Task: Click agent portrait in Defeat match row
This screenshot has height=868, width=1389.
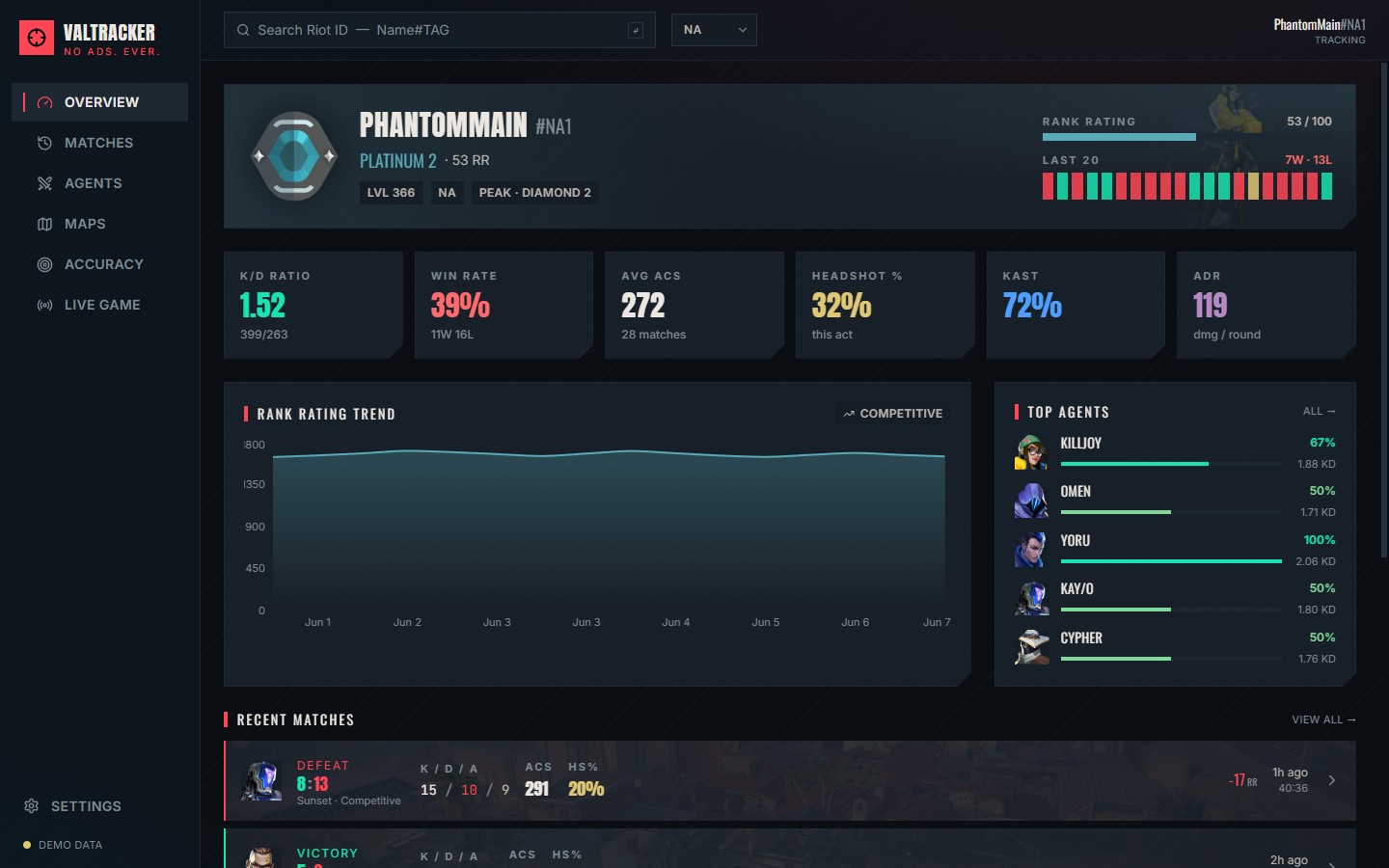Action: click(261, 780)
